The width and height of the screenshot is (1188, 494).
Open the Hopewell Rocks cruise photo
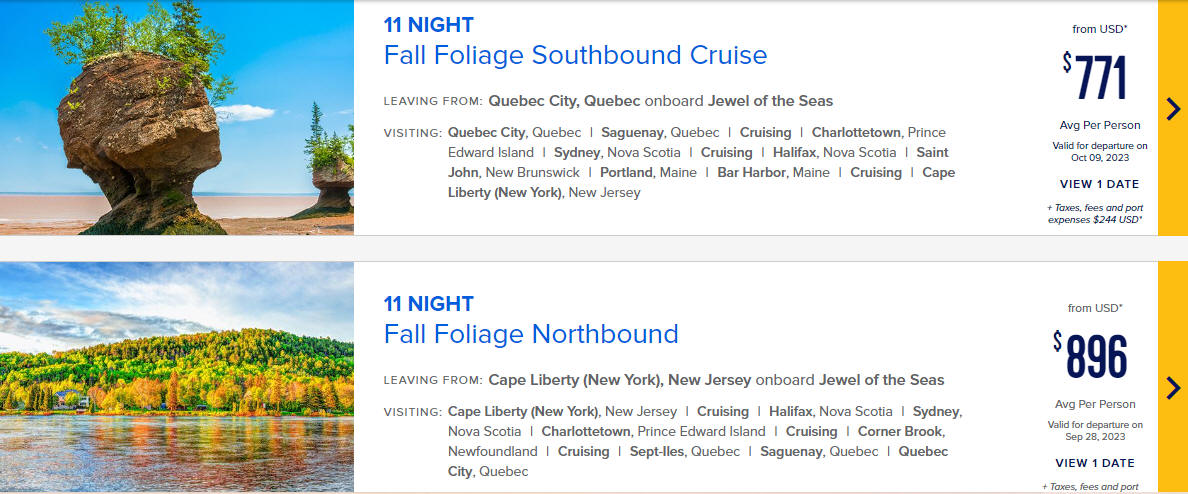tap(177, 117)
